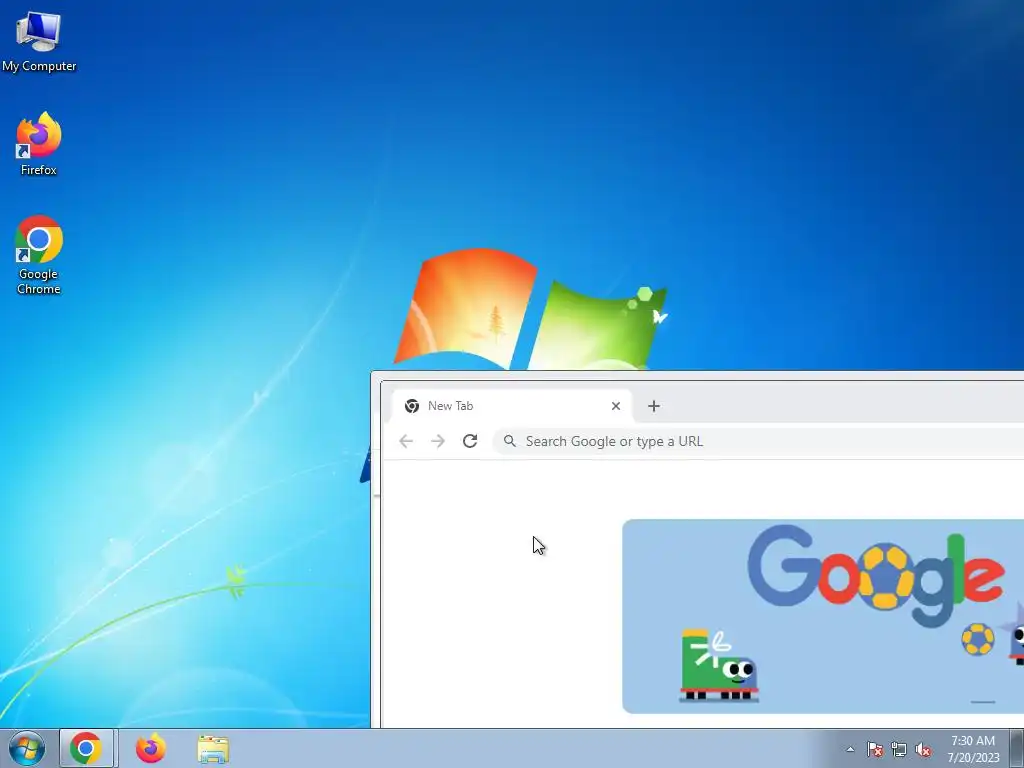Click Show Desktop button at taskbar end
Image resolution: width=1024 pixels, height=768 pixels.
[1017, 748]
